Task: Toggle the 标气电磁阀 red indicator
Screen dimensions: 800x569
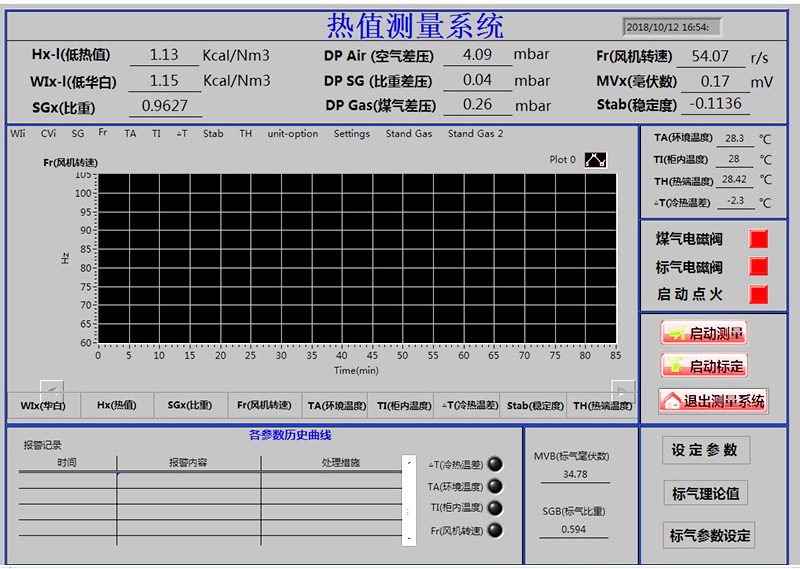Action: click(x=758, y=266)
